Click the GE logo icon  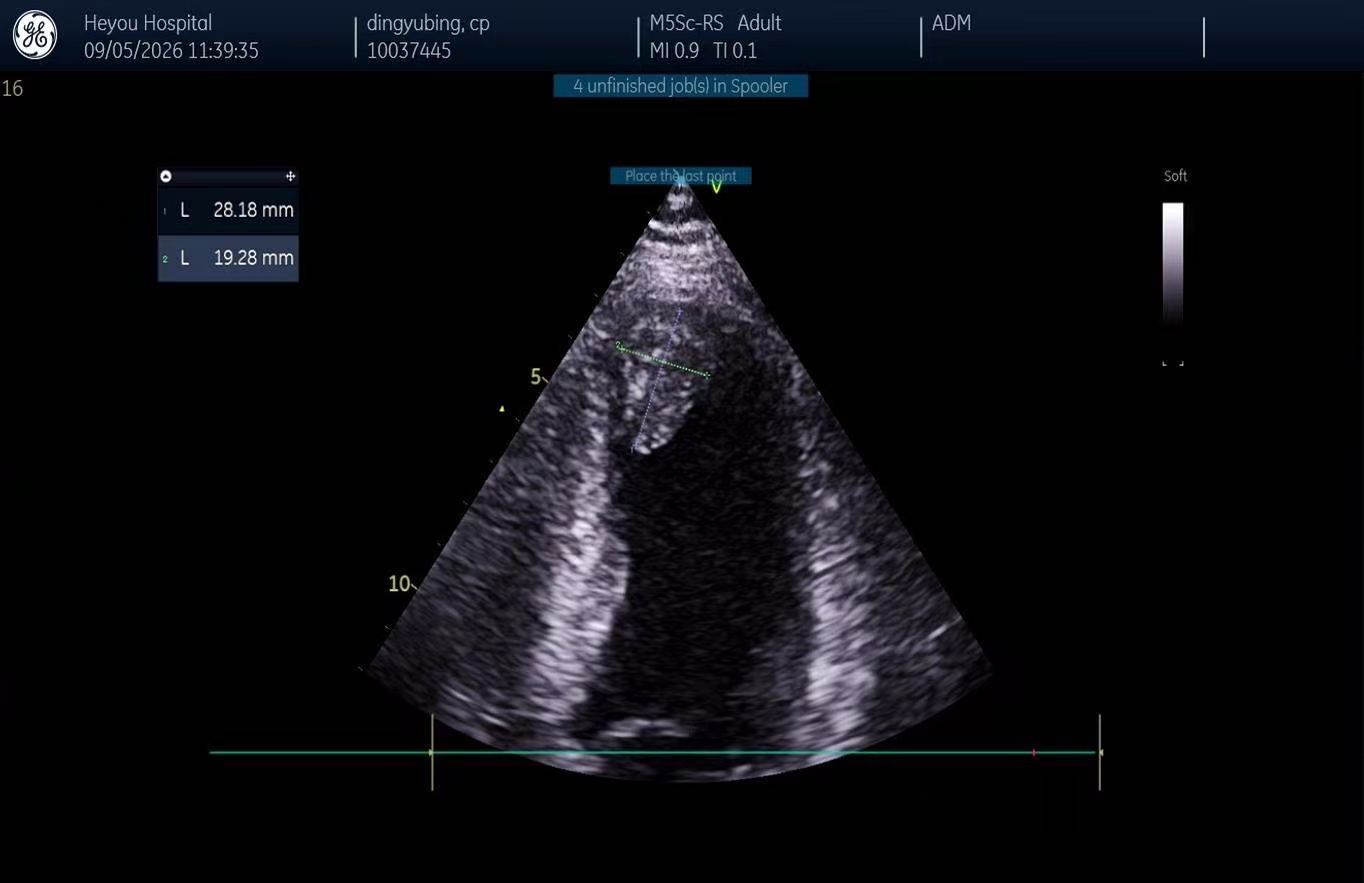(35, 35)
